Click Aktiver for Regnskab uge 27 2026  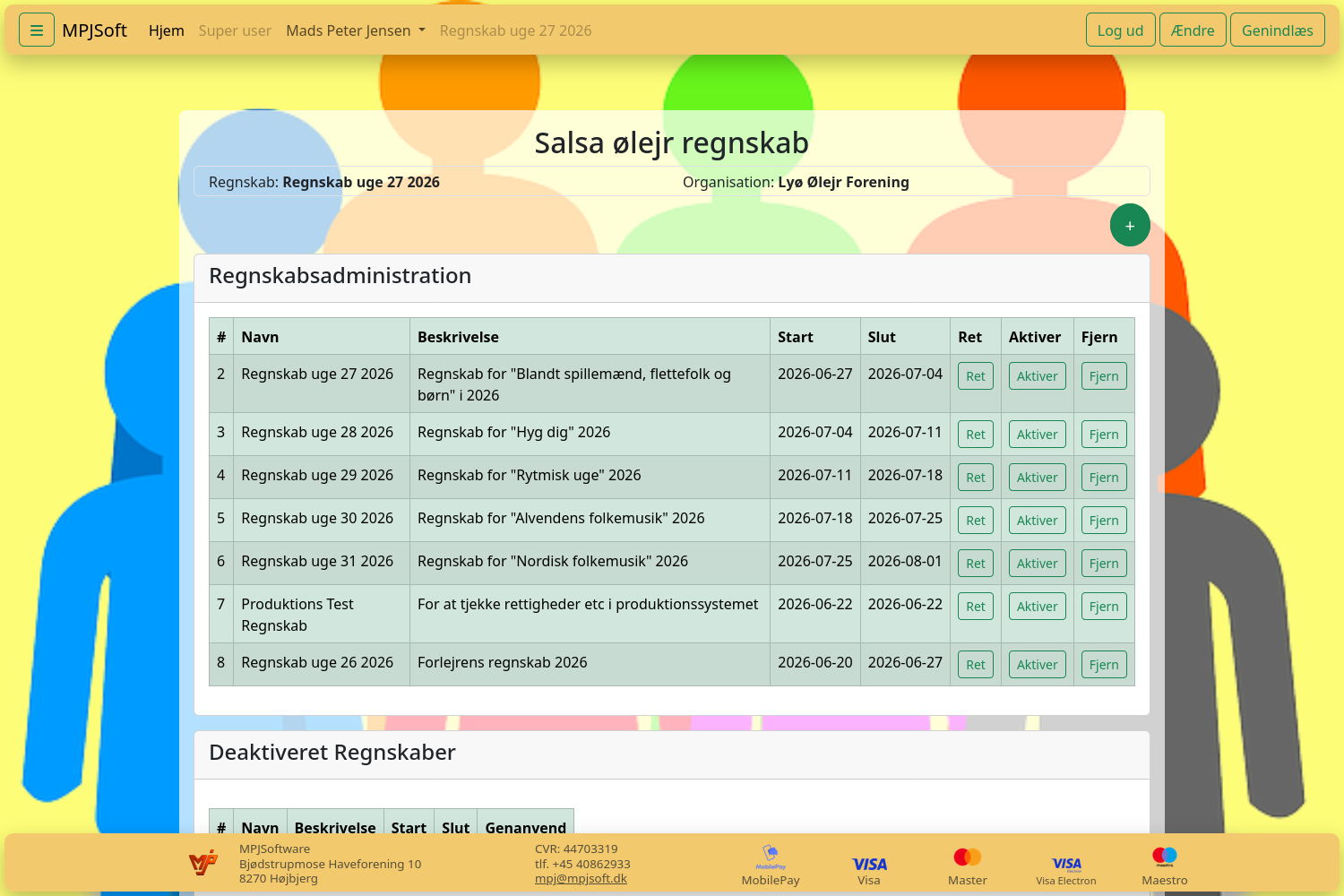coord(1038,376)
